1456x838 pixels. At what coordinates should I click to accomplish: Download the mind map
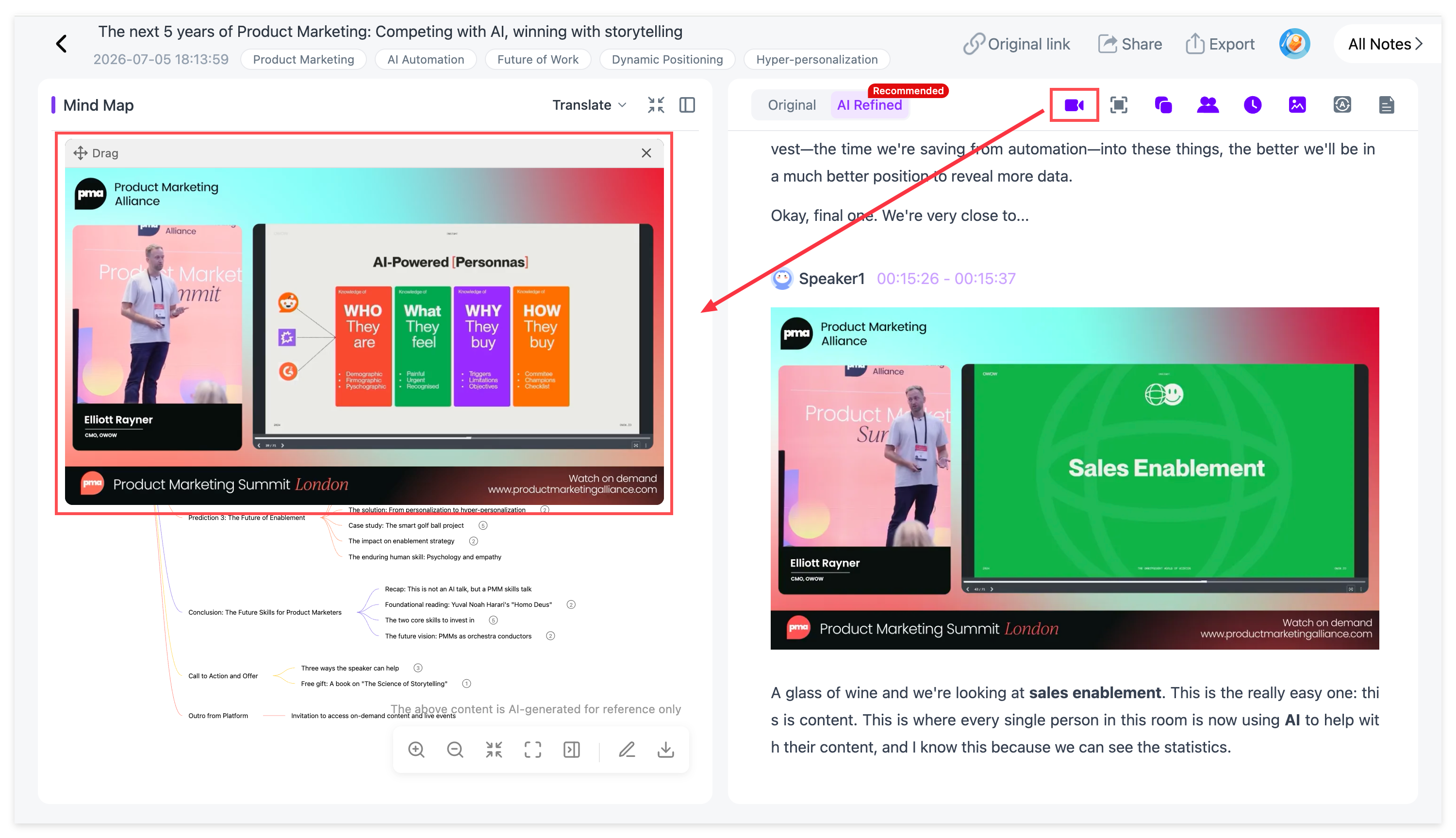(x=665, y=749)
